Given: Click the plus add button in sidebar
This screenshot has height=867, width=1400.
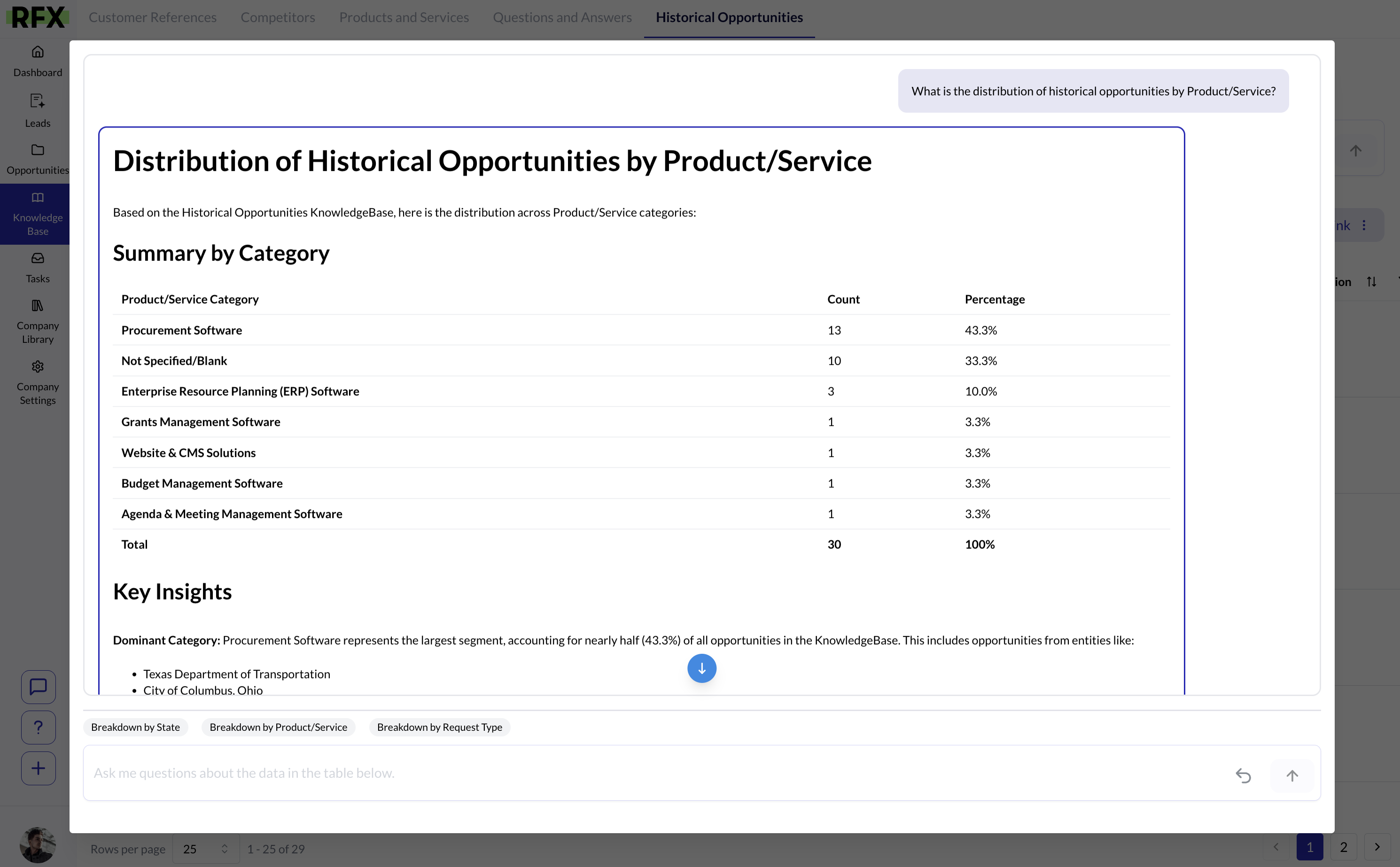Looking at the screenshot, I should click(x=39, y=768).
